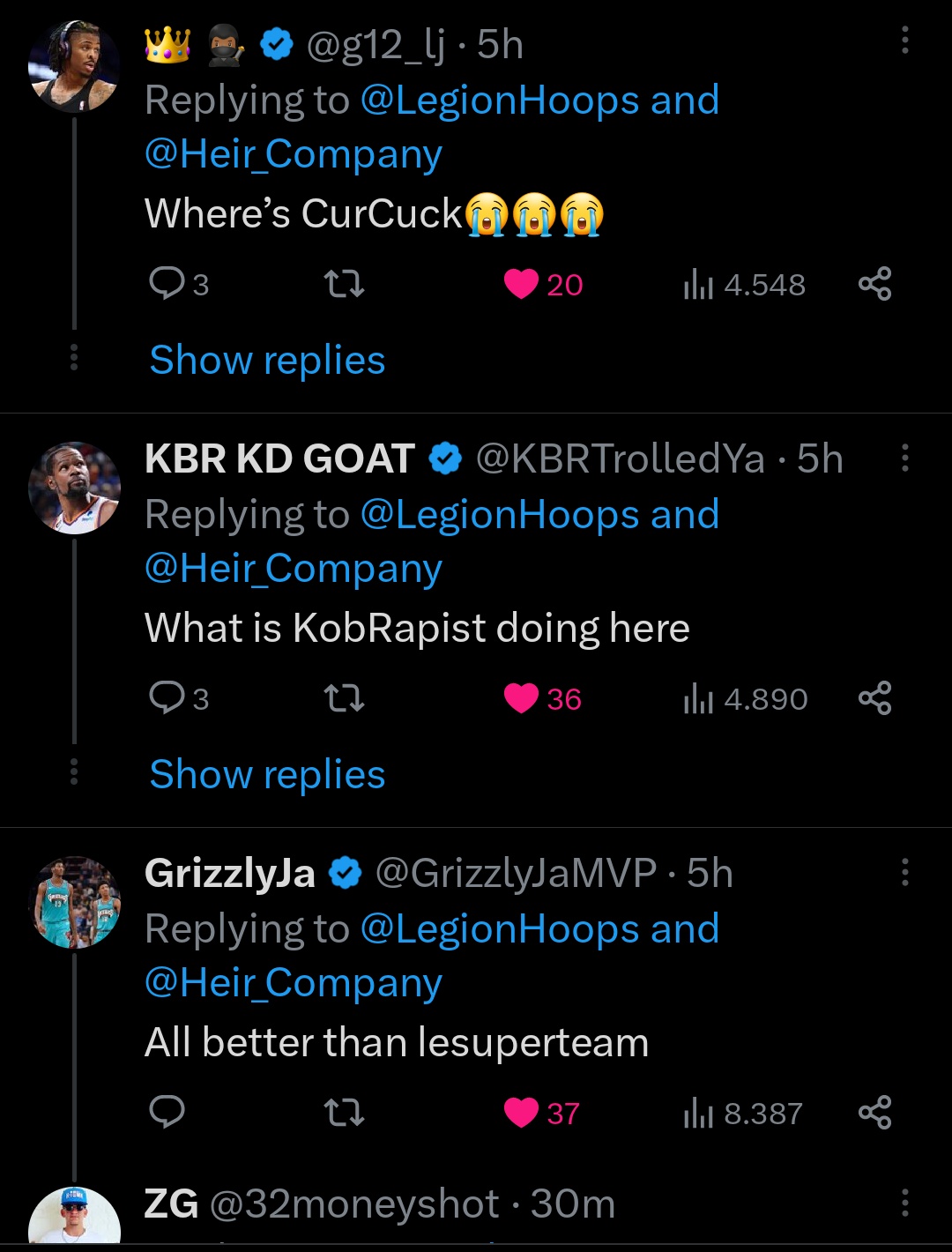Screen dimensions: 952x1252
Task: Retweet the KBR KD GOAT tweet
Action: [x=344, y=698]
